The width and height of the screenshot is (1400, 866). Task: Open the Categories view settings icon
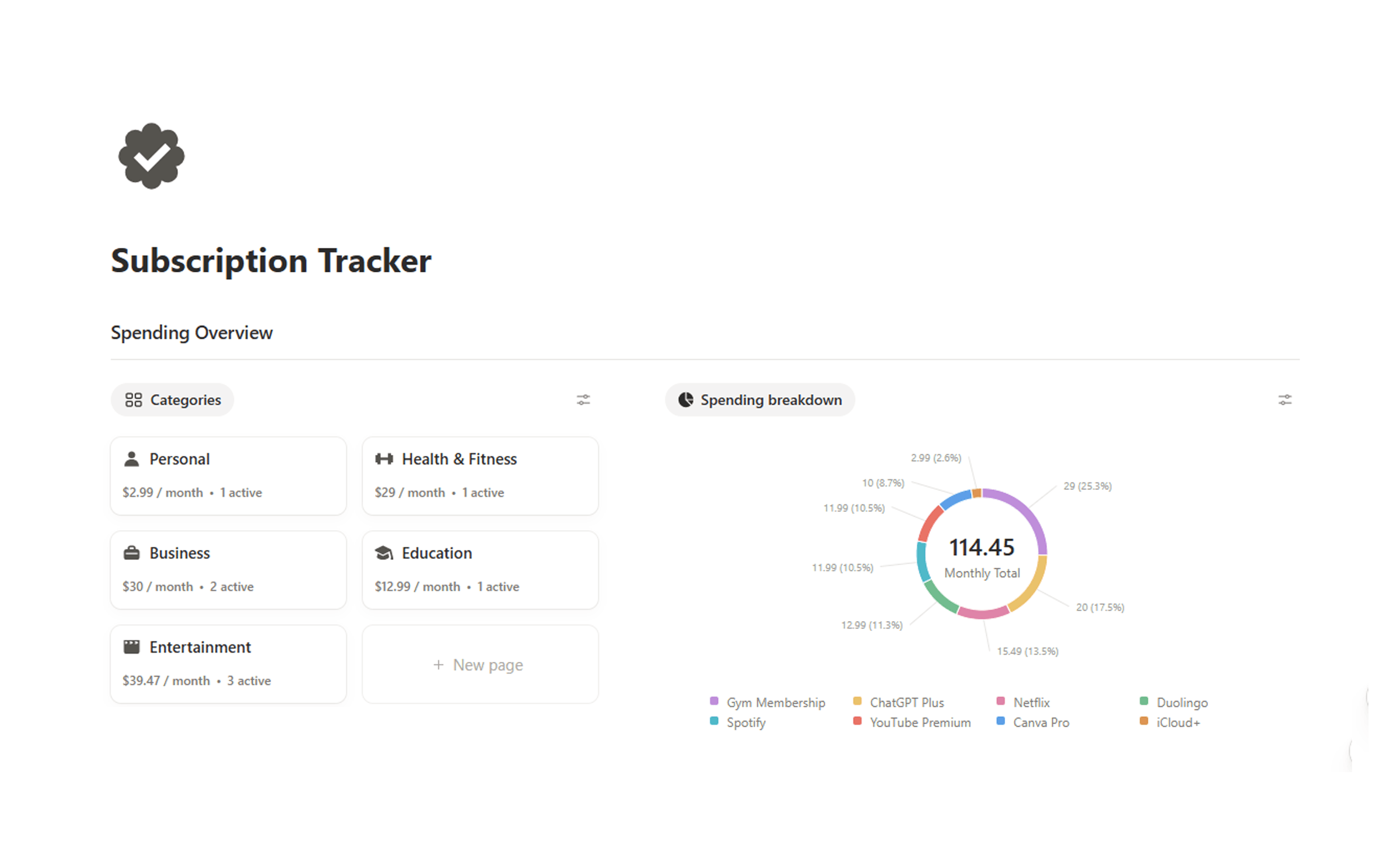(583, 399)
